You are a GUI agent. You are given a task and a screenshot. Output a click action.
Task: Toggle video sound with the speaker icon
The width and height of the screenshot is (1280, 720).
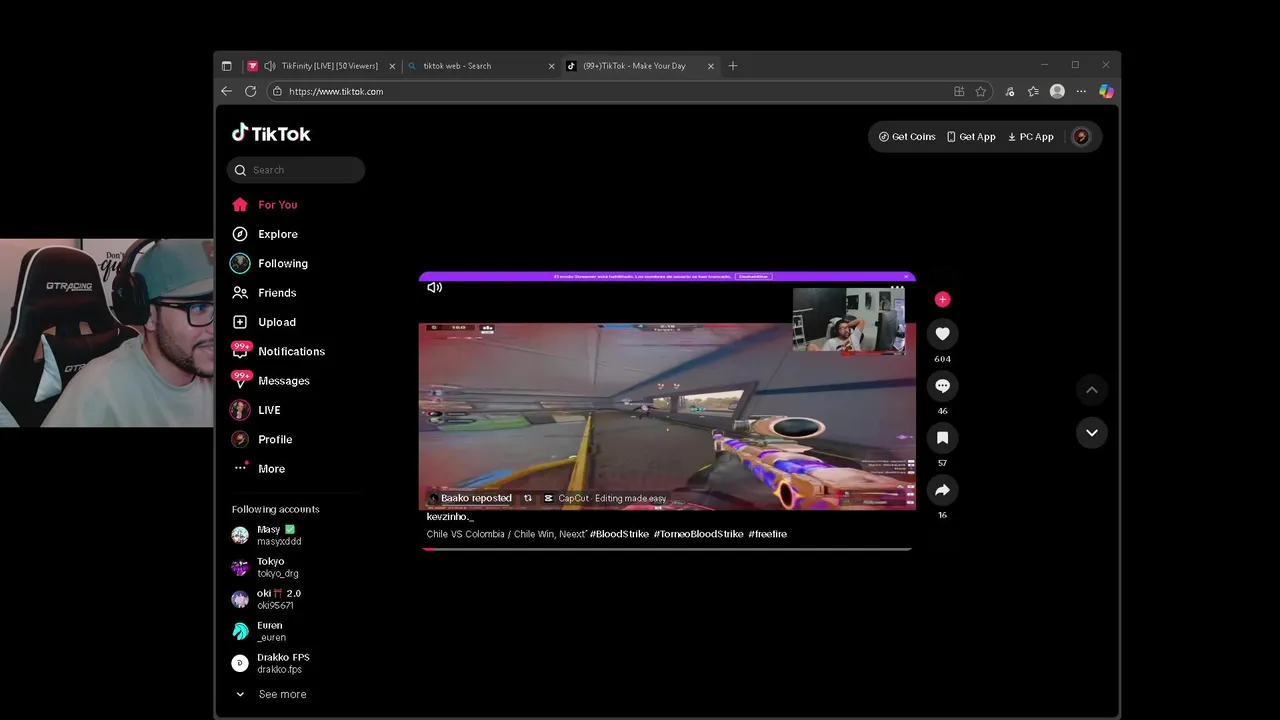(434, 287)
